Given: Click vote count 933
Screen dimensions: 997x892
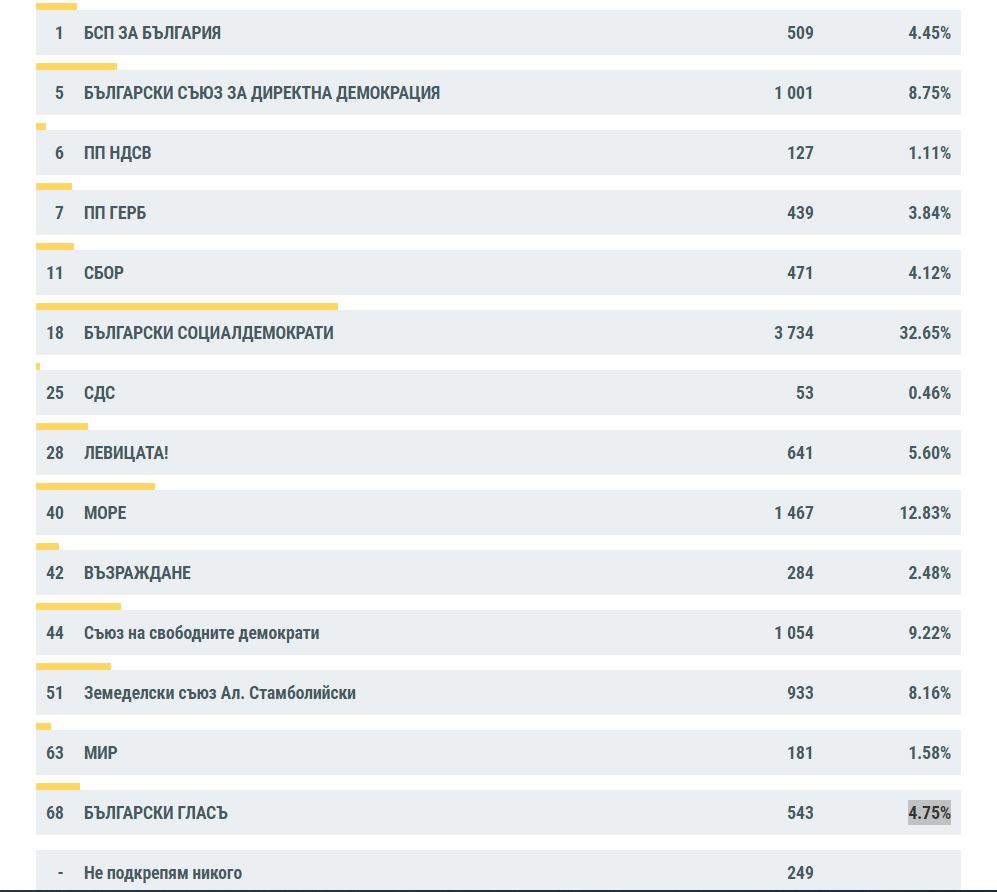Looking at the screenshot, I should click(x=800, y=692).
